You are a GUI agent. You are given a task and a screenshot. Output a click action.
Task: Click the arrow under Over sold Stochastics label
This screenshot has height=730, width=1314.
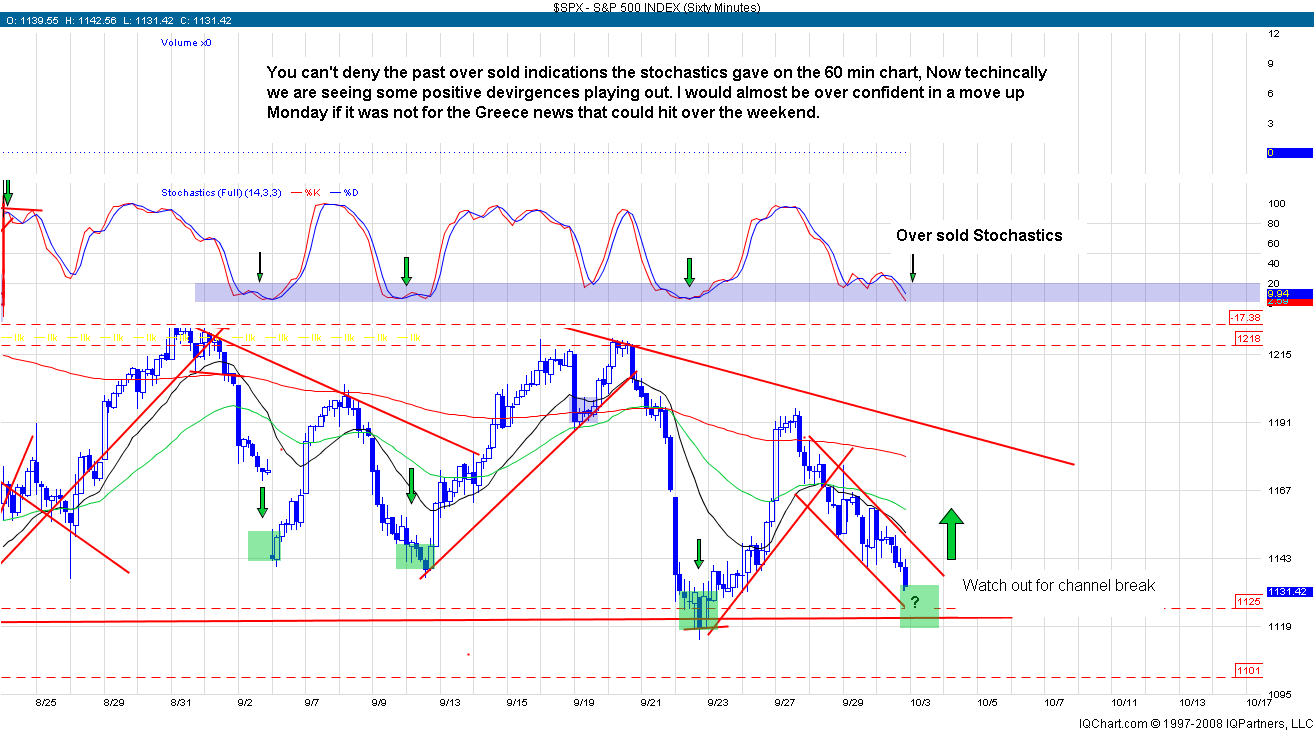912,267
